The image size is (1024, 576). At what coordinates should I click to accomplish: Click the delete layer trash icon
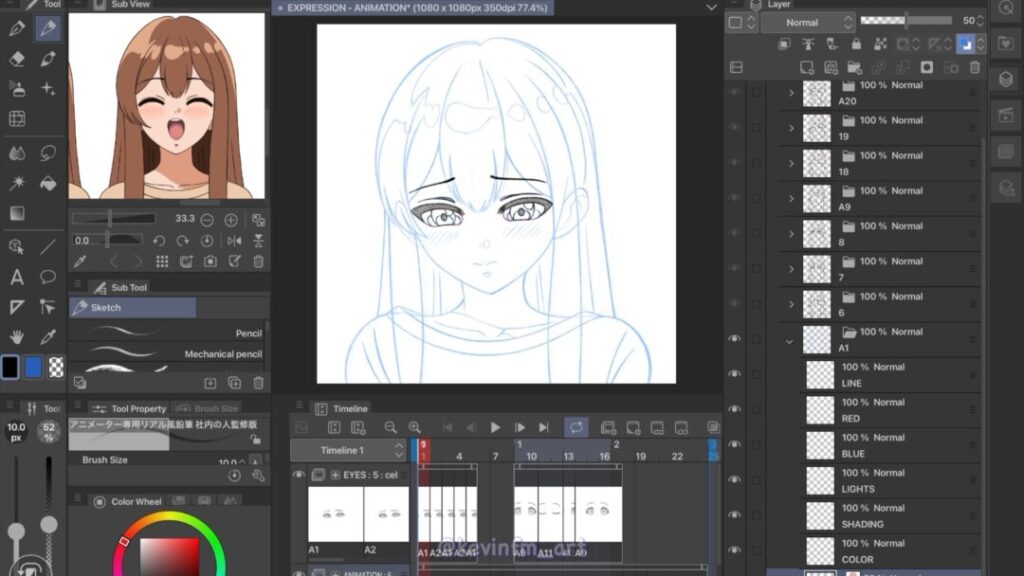[976, 67]
